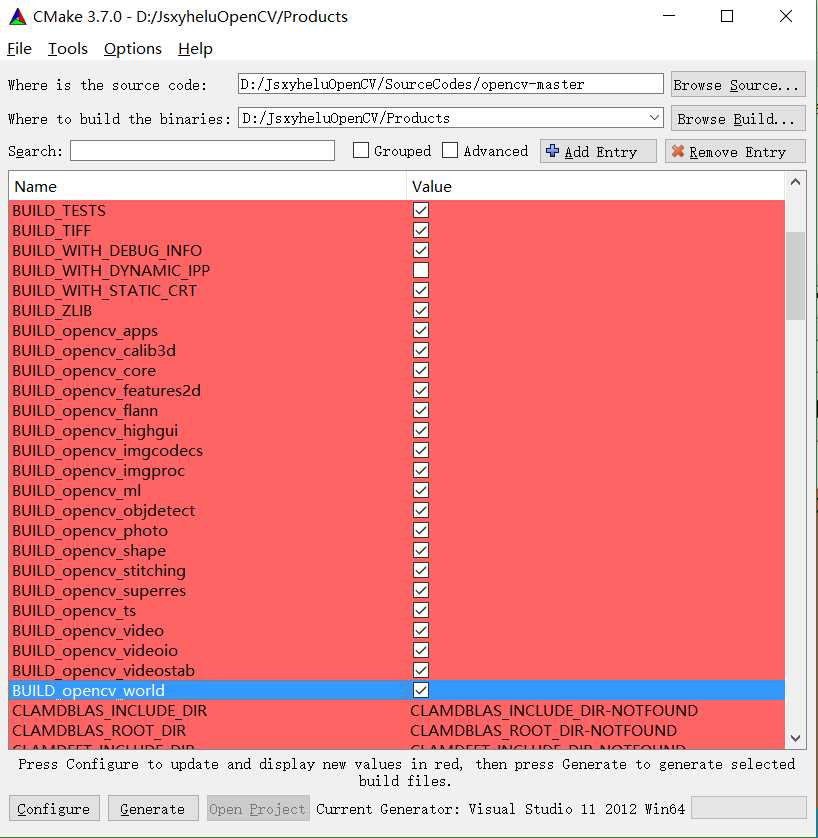Select the BUILD_opencv_stitching entry name
818x838 pixels.
99,571
